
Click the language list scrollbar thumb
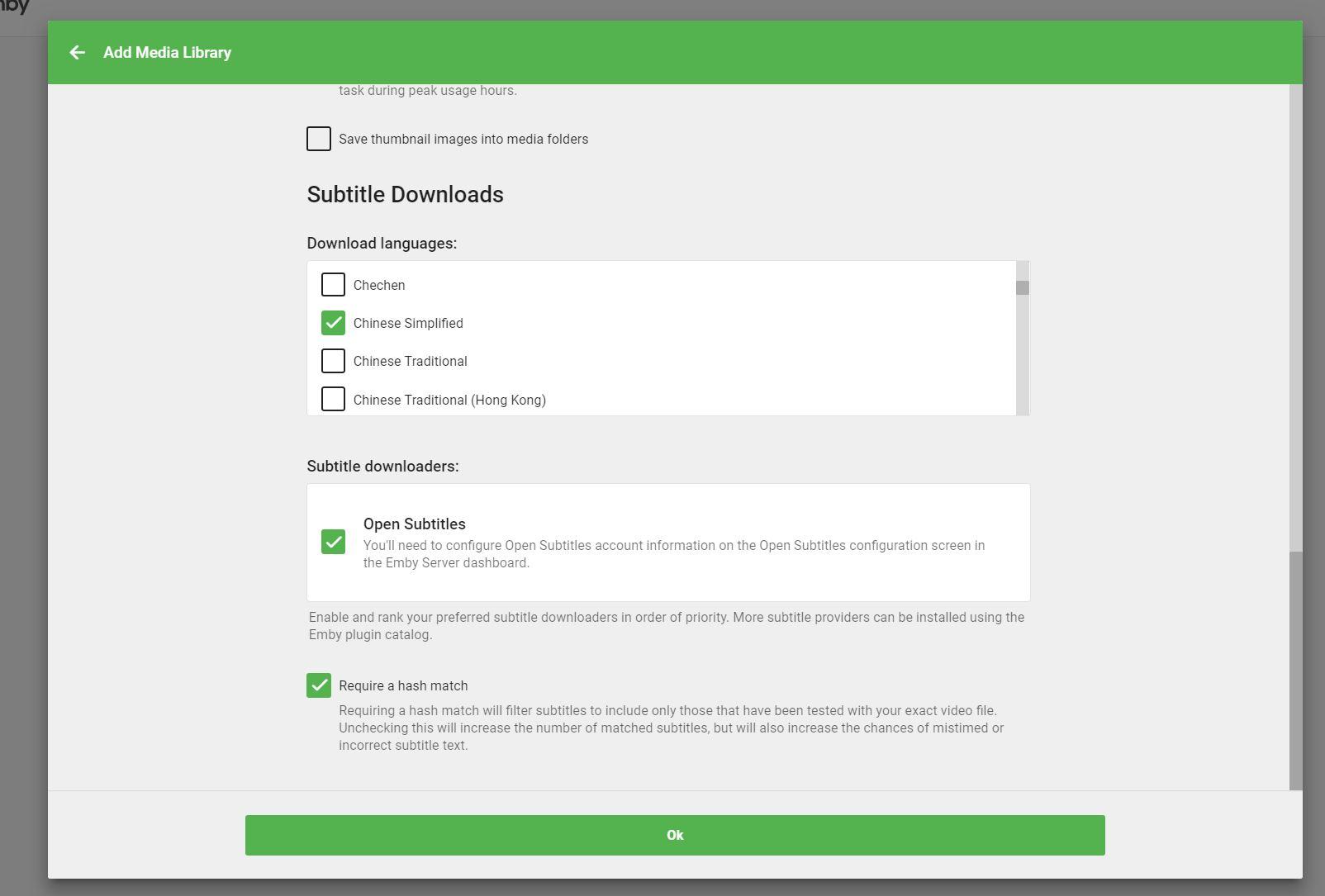[x=1023, y=287]
